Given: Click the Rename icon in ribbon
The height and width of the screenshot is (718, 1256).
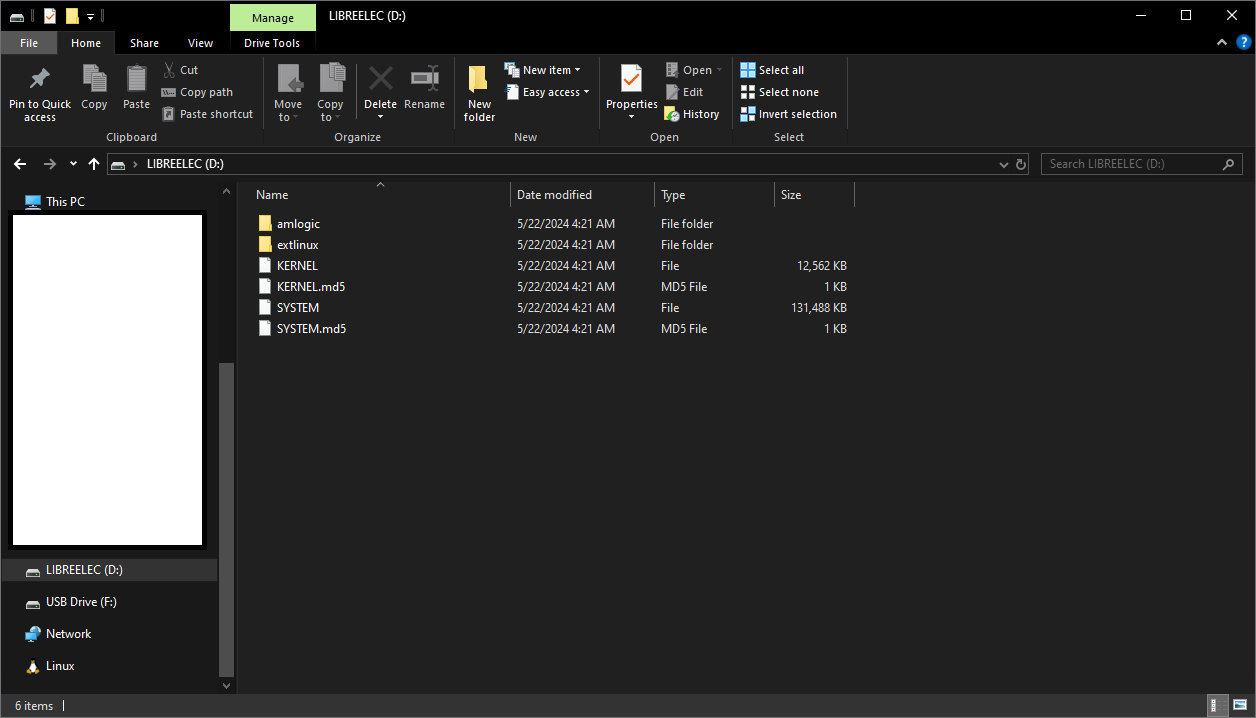Looking at the screenshot, I should [425, 80].
